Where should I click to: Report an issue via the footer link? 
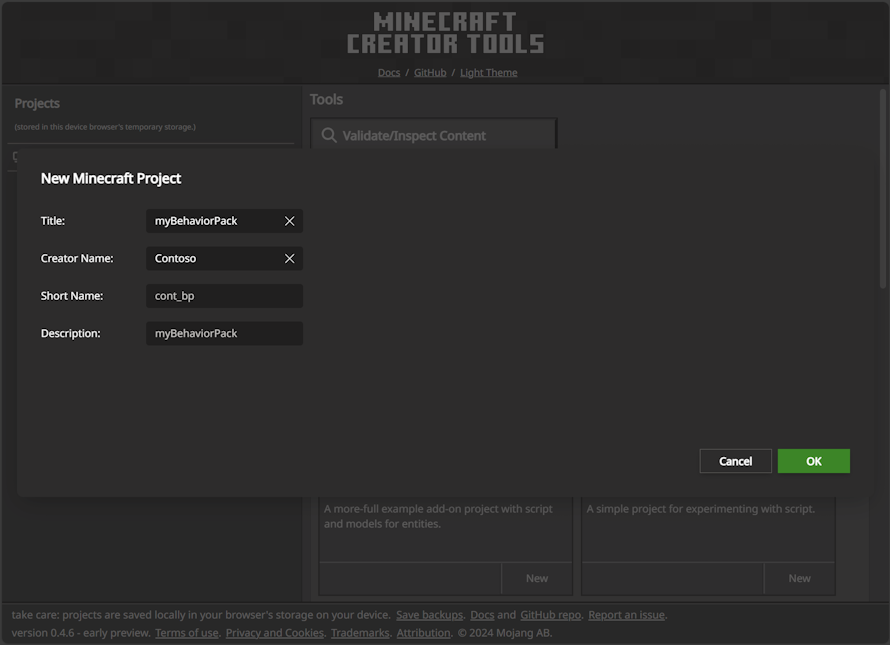coord(625,614)
